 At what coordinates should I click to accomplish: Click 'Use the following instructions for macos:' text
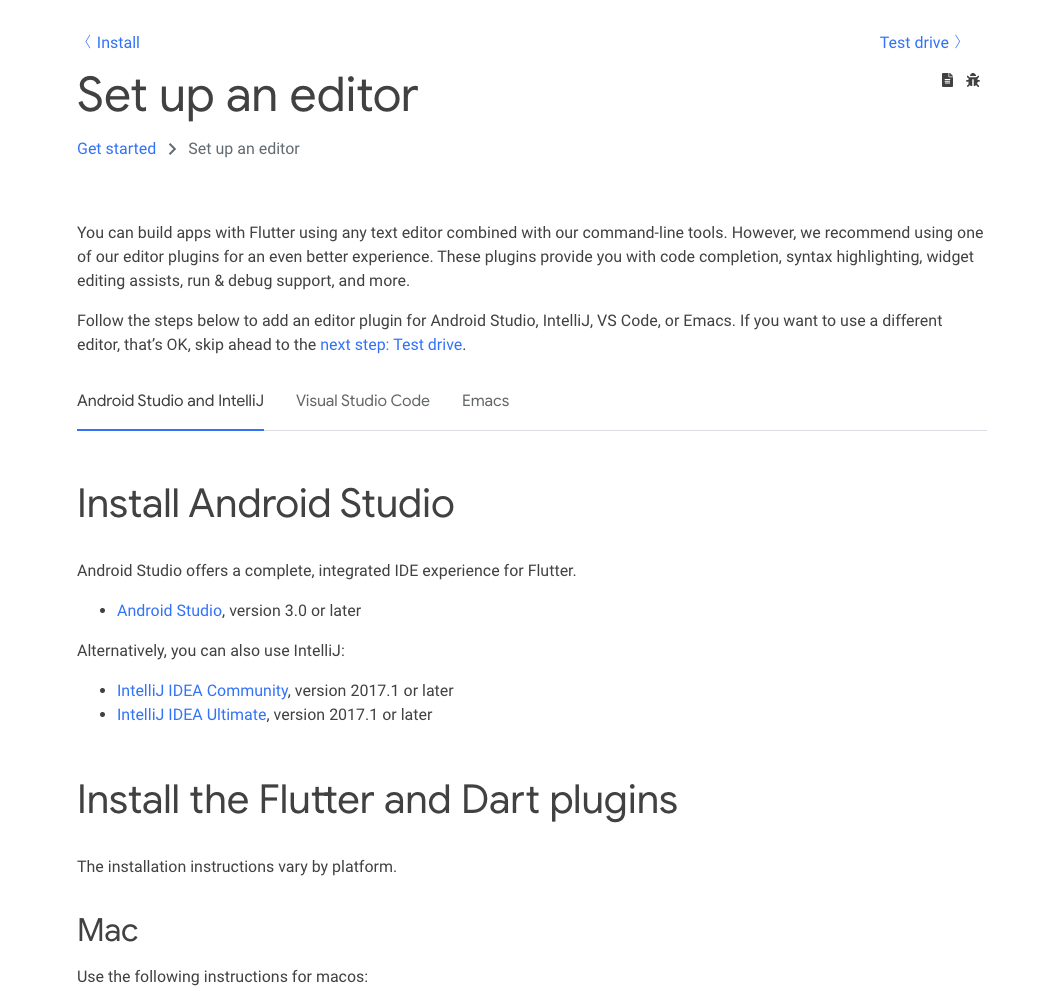222,976
